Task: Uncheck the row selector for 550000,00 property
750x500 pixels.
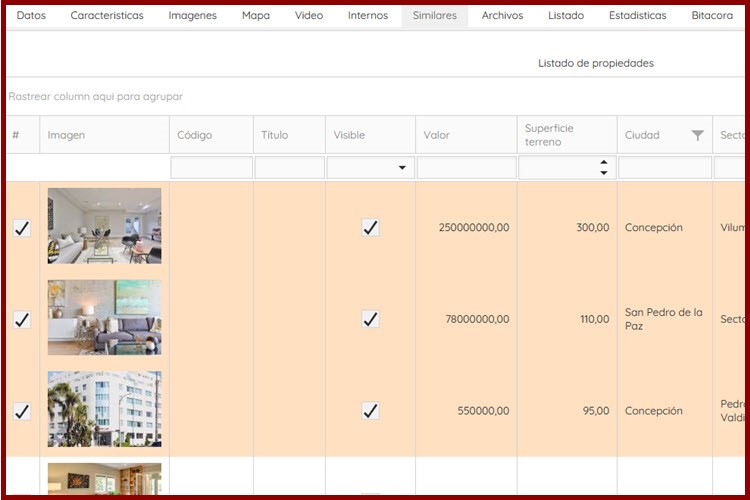Action: coord(22,411)
